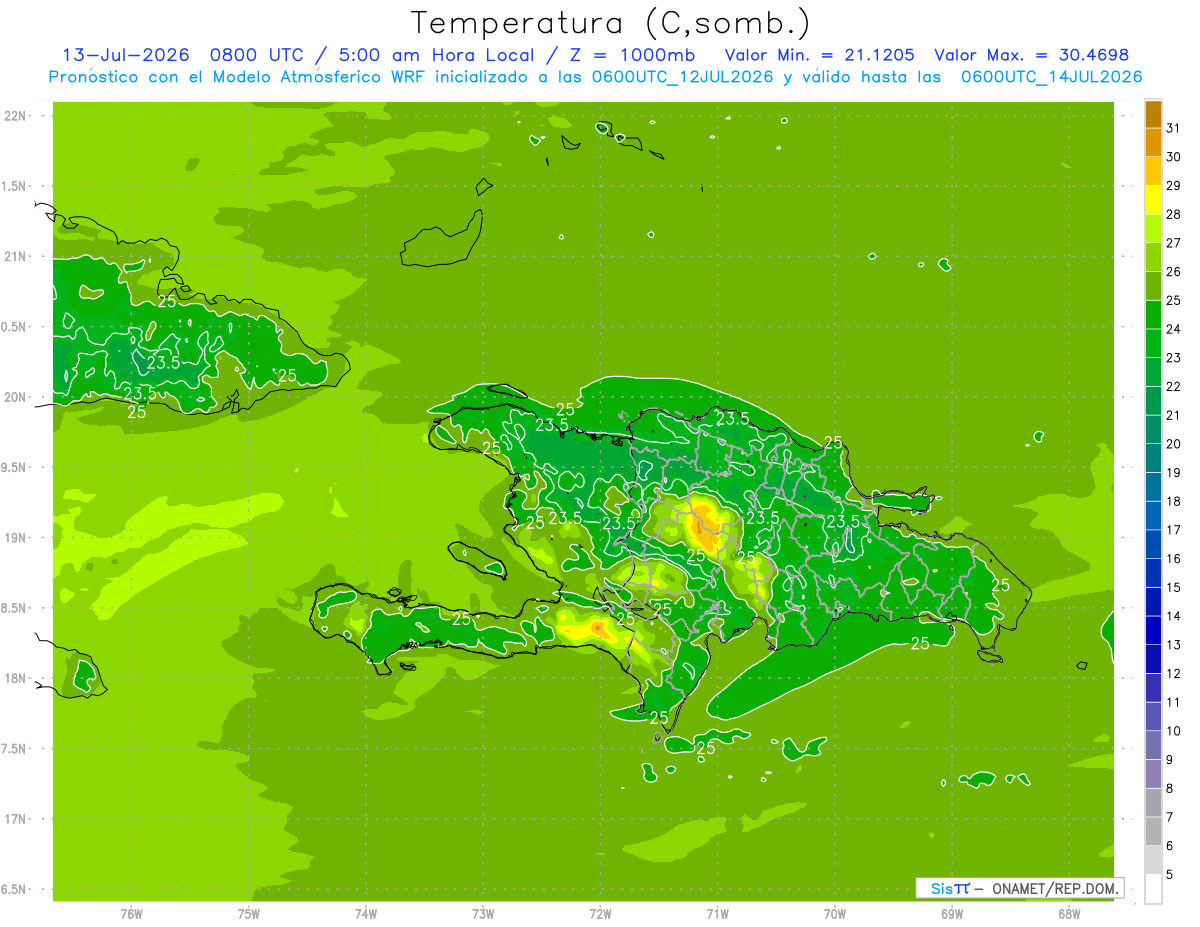This screenshot has height=927, width=1200.
Task: Click the colorbar label "31"
Action: [x=1173, y=128]
